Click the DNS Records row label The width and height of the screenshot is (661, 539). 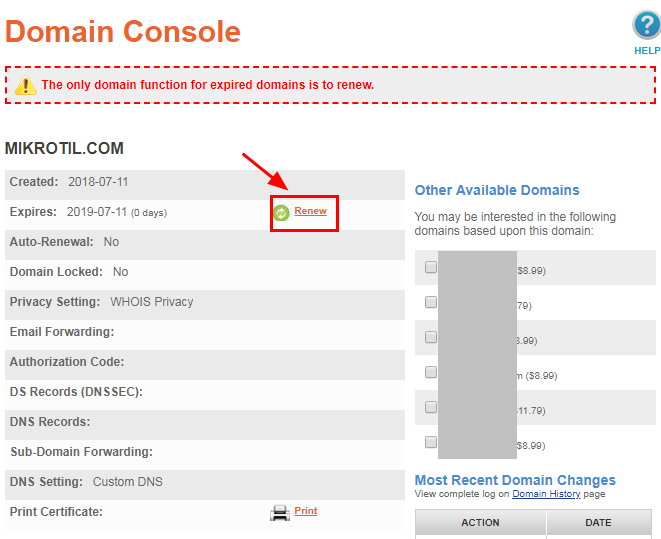pos(50,422)
